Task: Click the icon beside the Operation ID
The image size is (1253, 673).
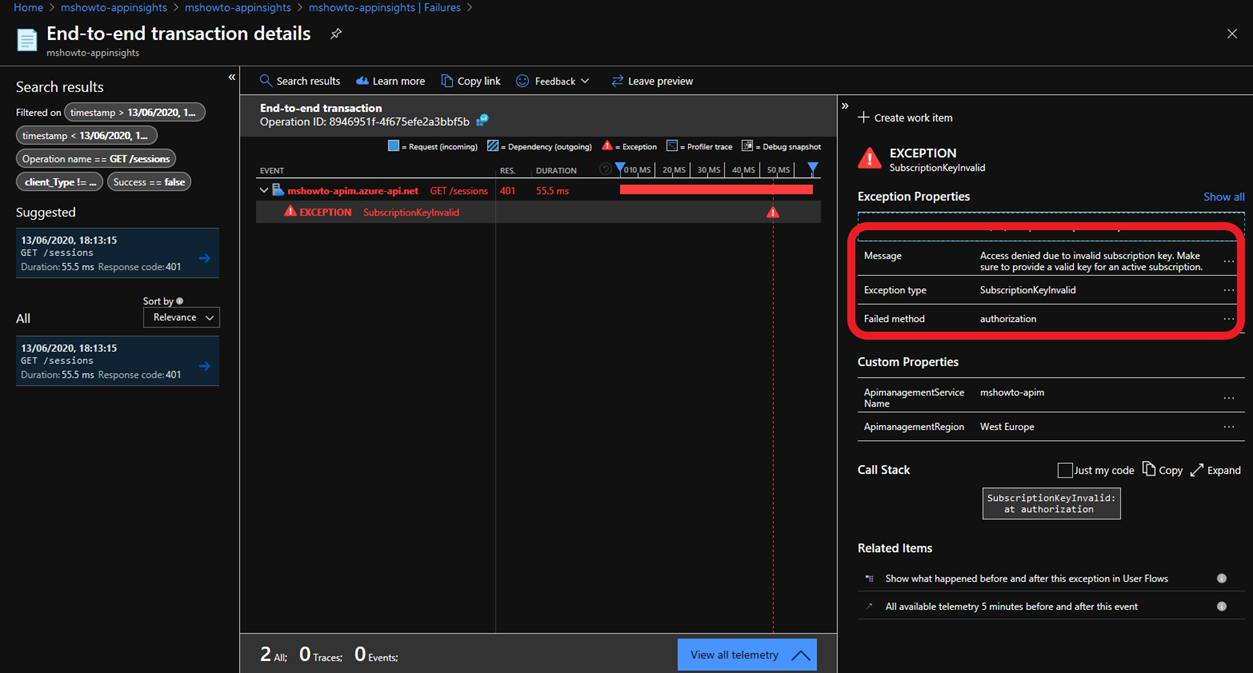Action: pyautogui.click(x=482, y=121)
